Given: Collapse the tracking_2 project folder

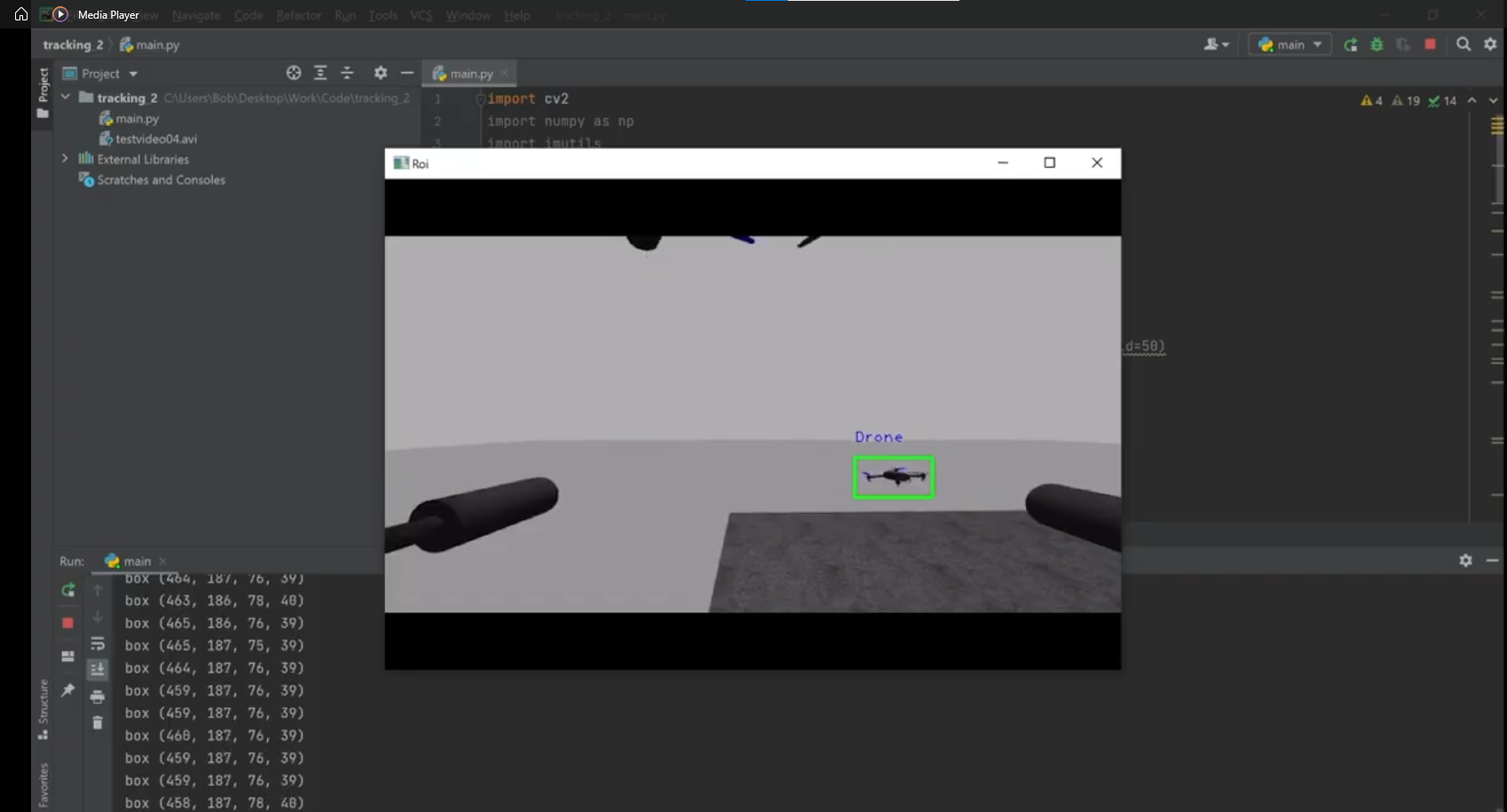Looking at the screenshot, I should (65, 97).
